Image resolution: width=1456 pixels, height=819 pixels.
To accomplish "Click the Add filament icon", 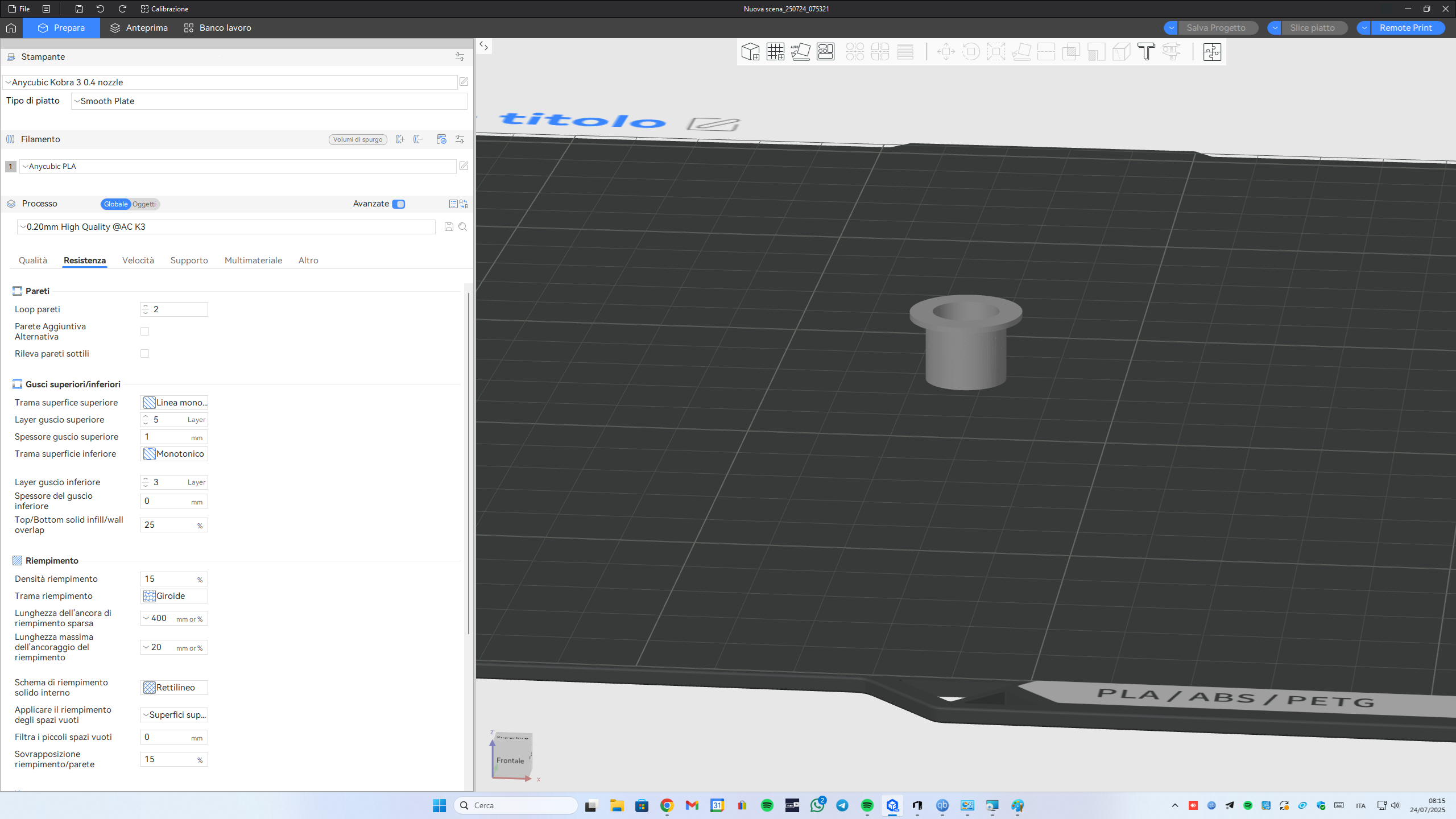I will pyautogui.click(x=400, y=139).
